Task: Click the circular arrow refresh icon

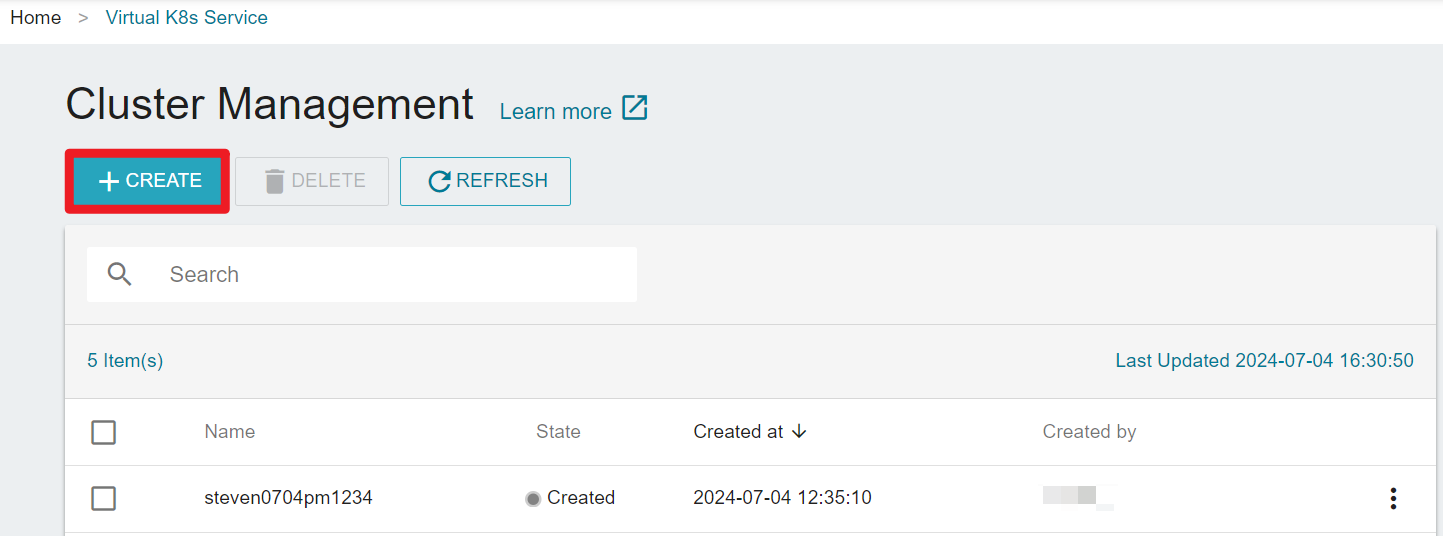Action: click(x=439, y=181)
